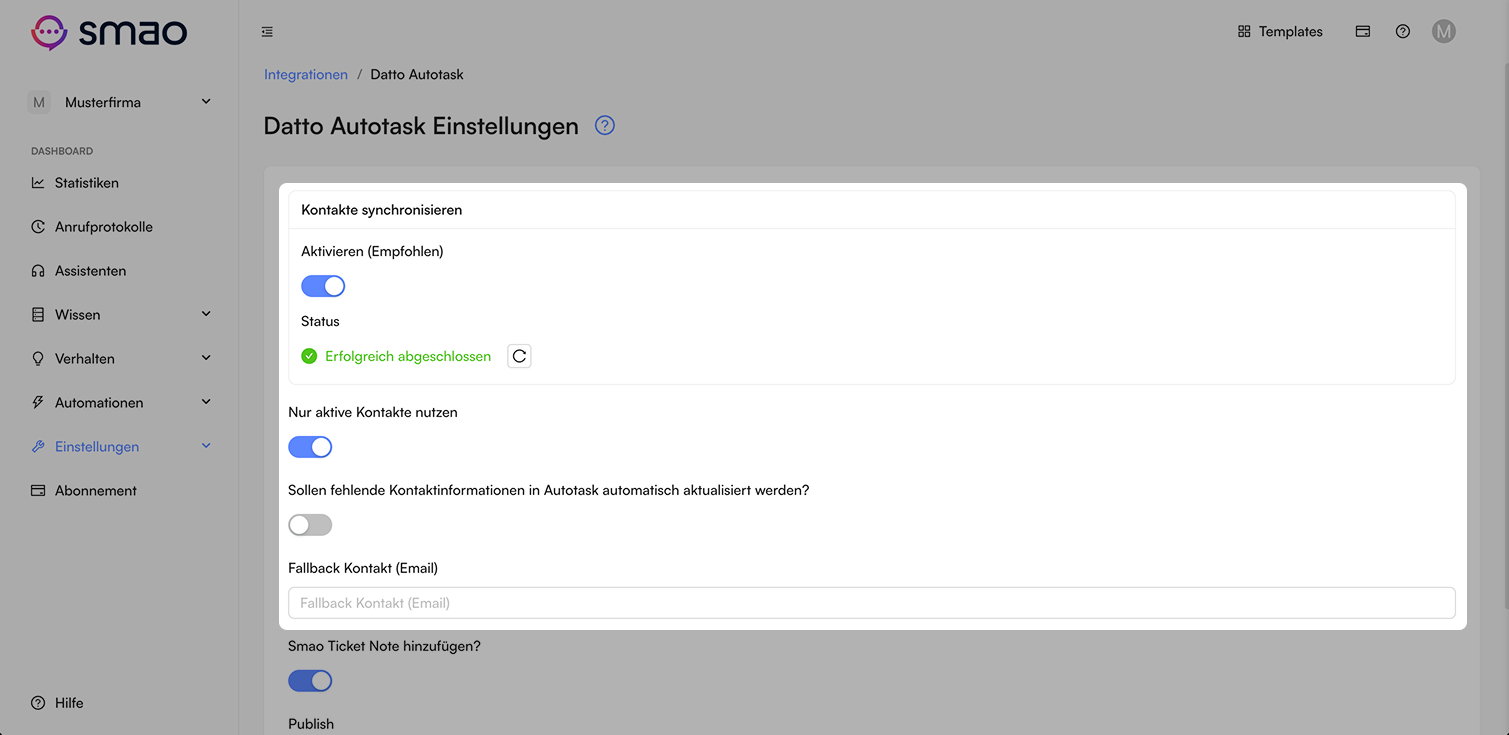Click the DASHBOARD section label
This screenshot has width=1509, height=735.
62,151
